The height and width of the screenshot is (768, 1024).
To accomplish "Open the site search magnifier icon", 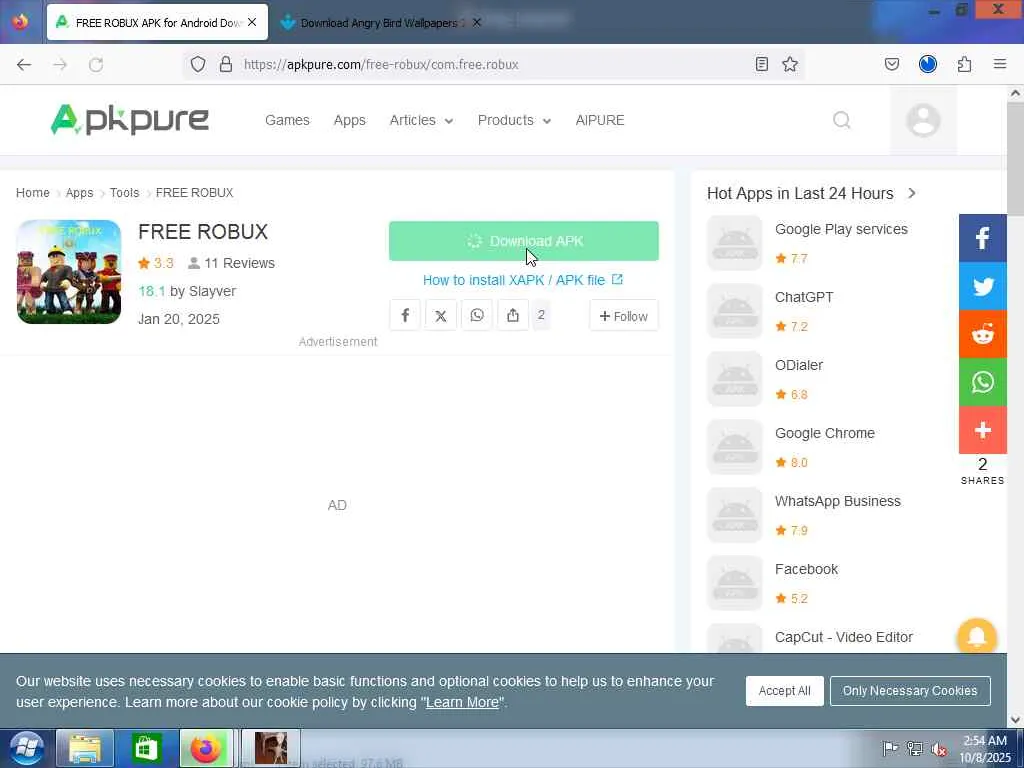I will [842, 120].
